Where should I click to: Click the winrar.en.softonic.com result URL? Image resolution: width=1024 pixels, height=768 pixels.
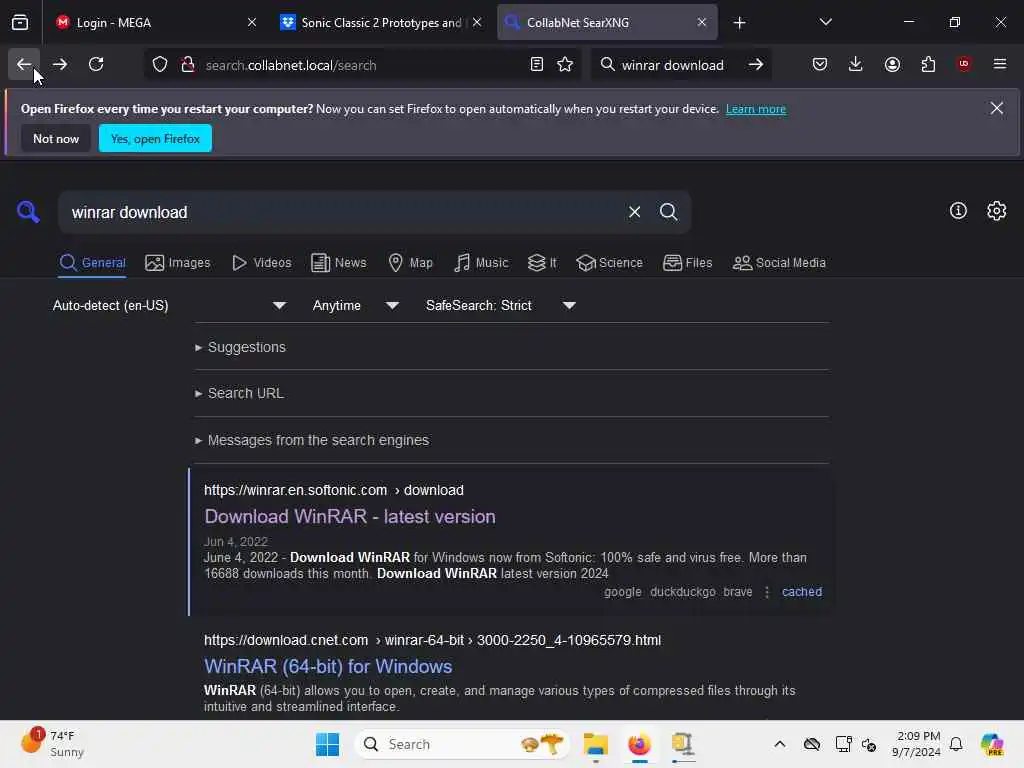click(x=334, y=490)
